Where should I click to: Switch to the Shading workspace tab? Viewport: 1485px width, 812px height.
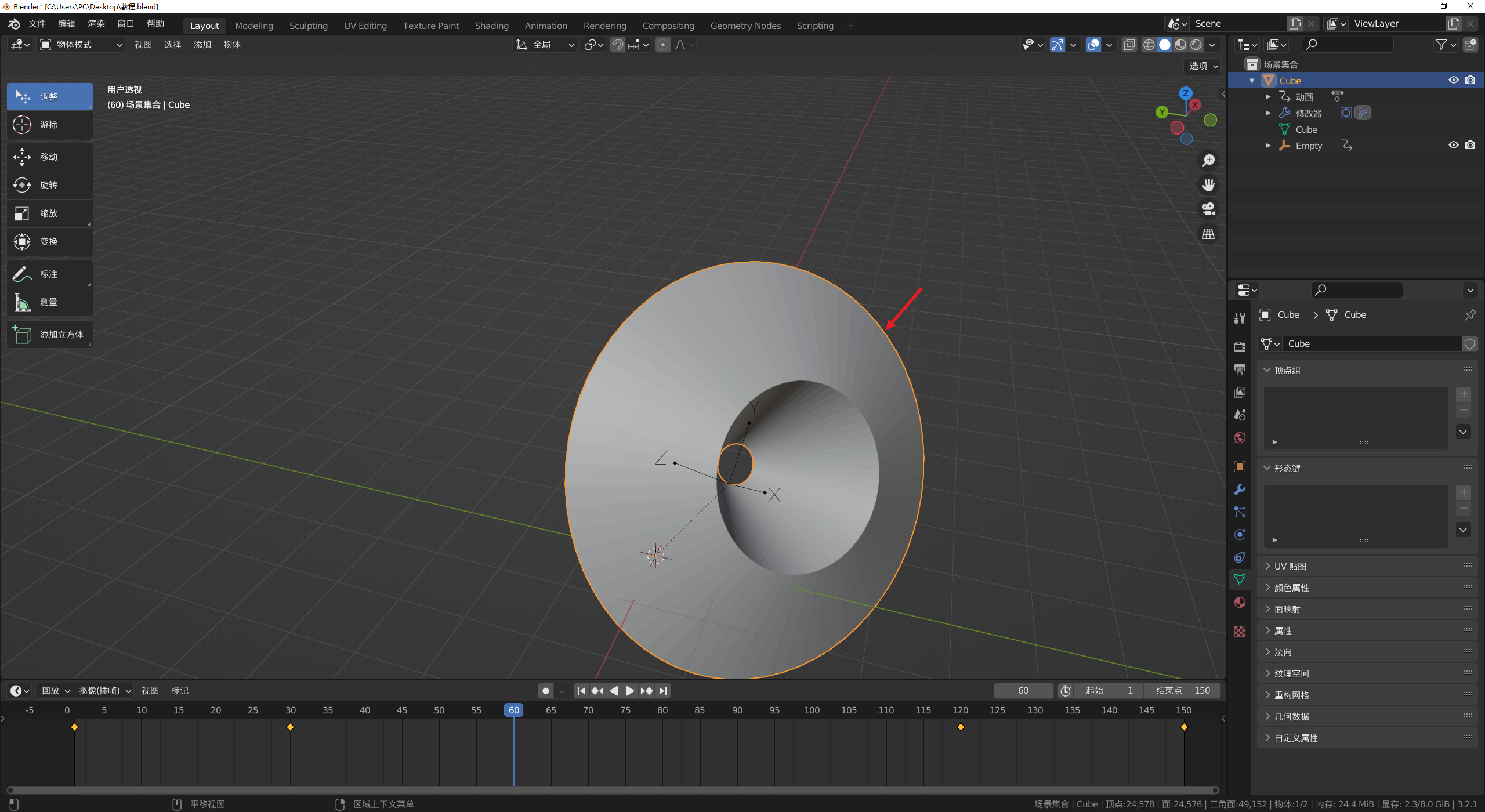(x=491, y=26)
